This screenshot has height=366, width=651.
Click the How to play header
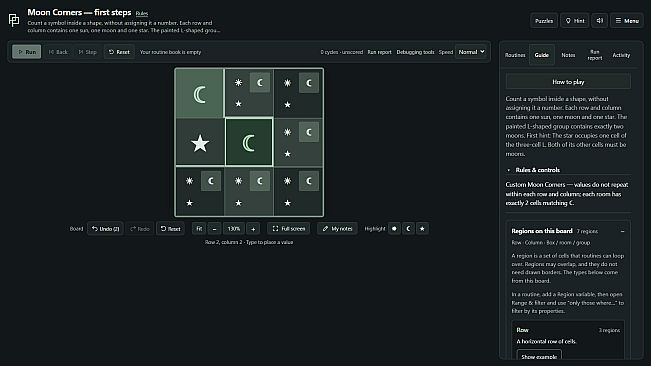[x=568, y=82]
